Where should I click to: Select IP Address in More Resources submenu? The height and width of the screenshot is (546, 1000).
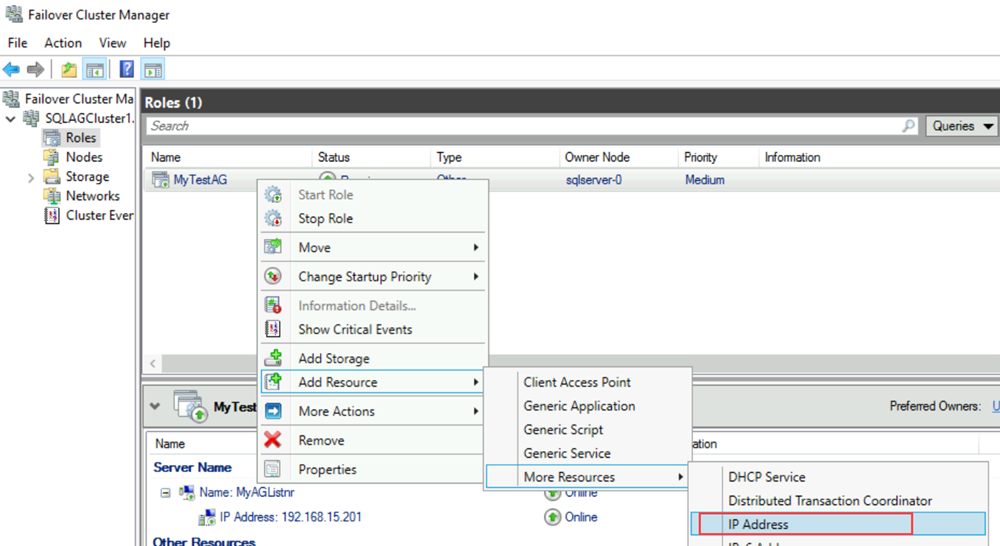click(758, 524)
